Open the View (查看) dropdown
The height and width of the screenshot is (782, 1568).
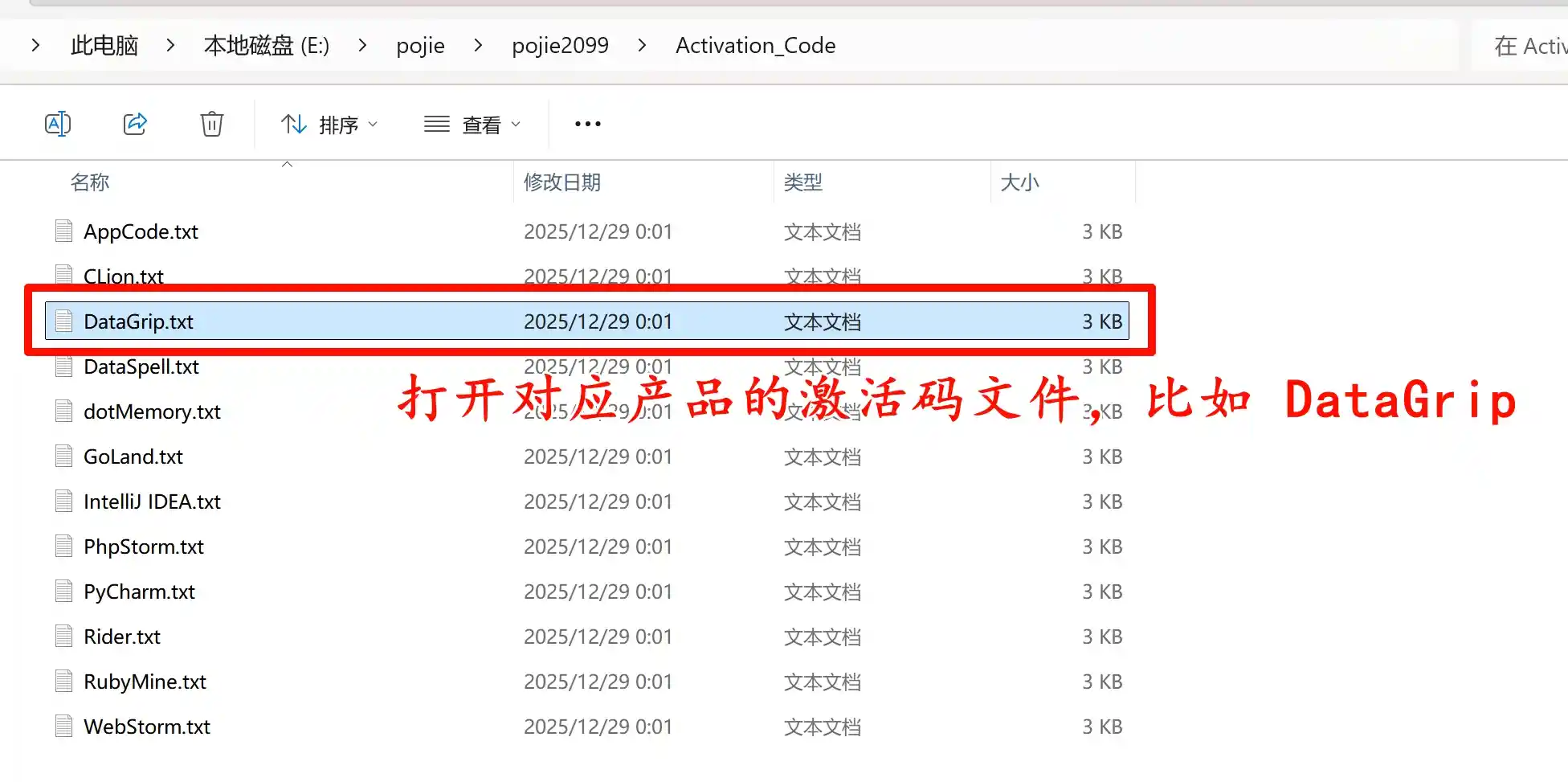472,125
